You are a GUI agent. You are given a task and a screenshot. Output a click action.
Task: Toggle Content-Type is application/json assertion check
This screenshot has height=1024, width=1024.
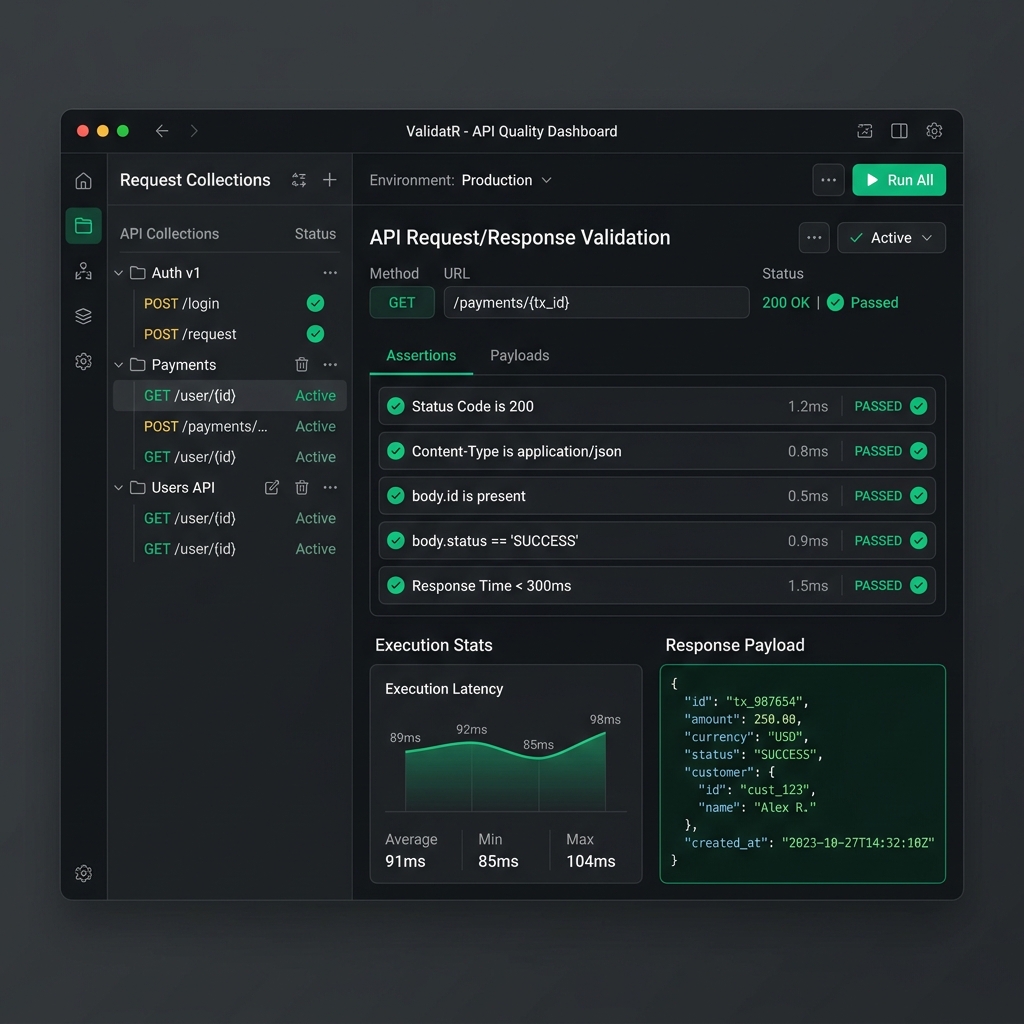tap(396, 451)
